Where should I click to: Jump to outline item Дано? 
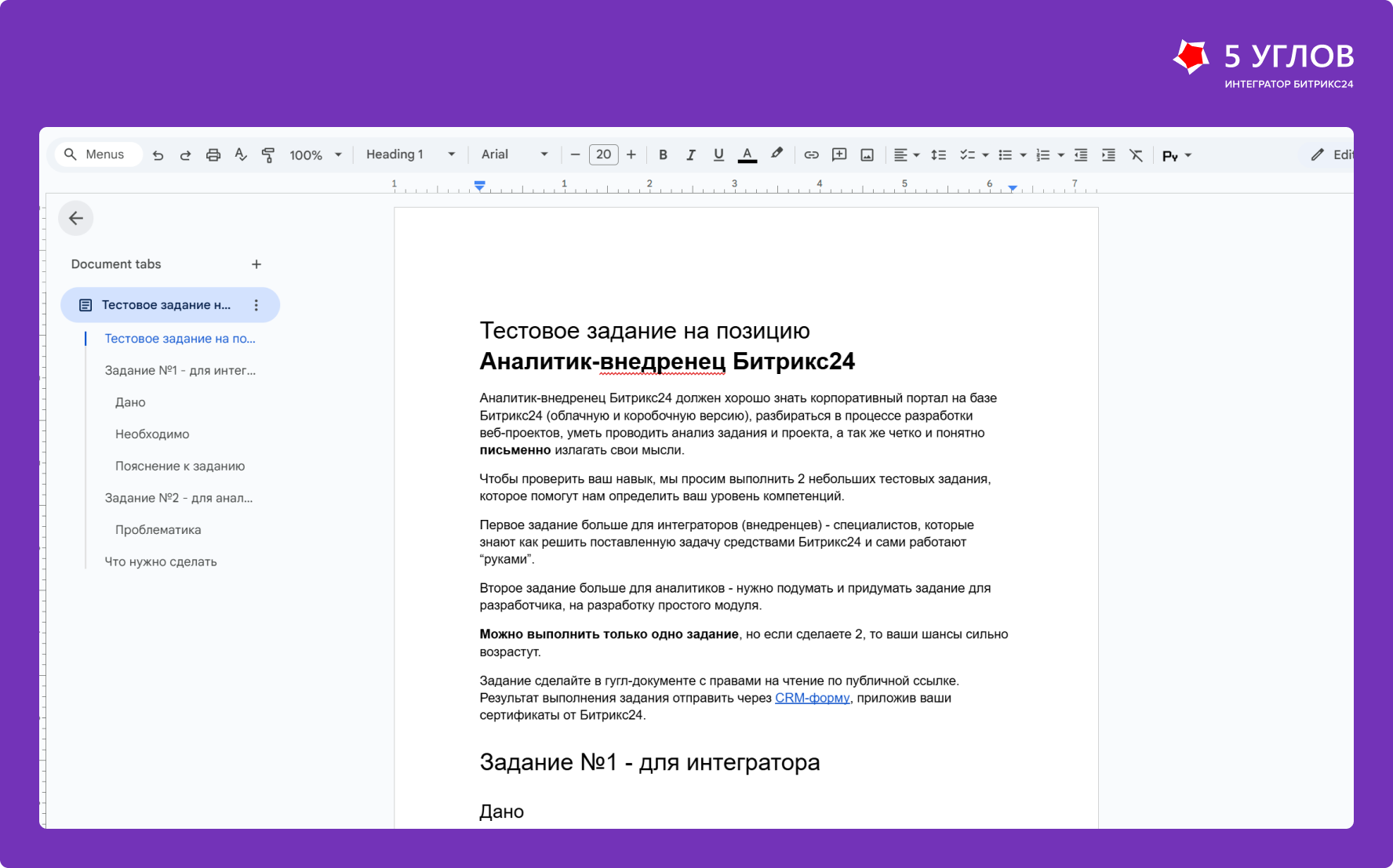tap(130, 402)
